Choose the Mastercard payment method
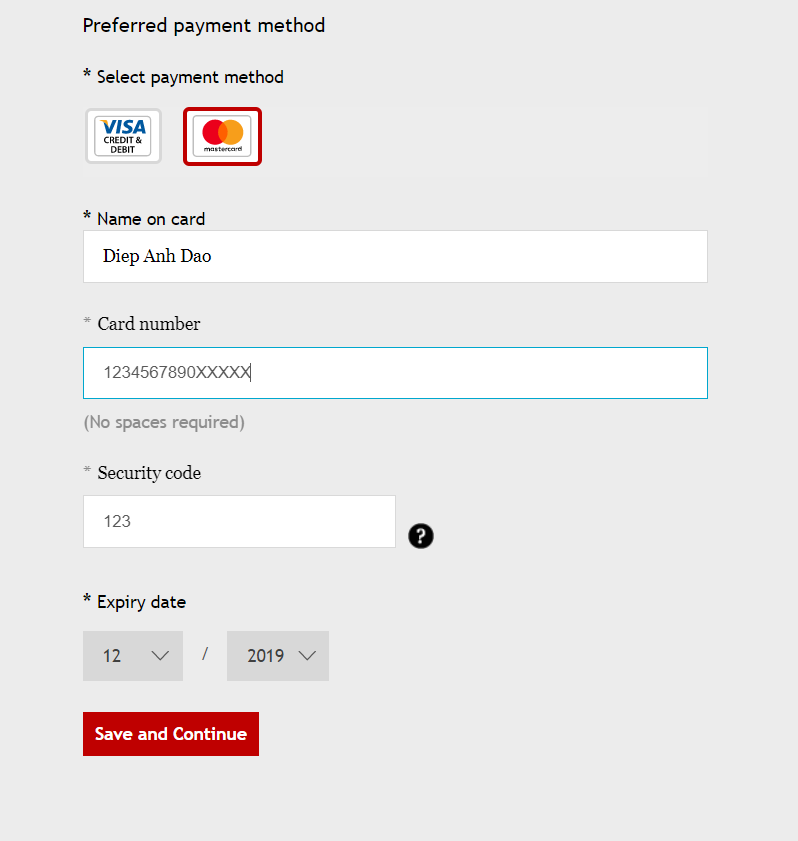This screenshot has width=798, height=841. pos(222,136)
